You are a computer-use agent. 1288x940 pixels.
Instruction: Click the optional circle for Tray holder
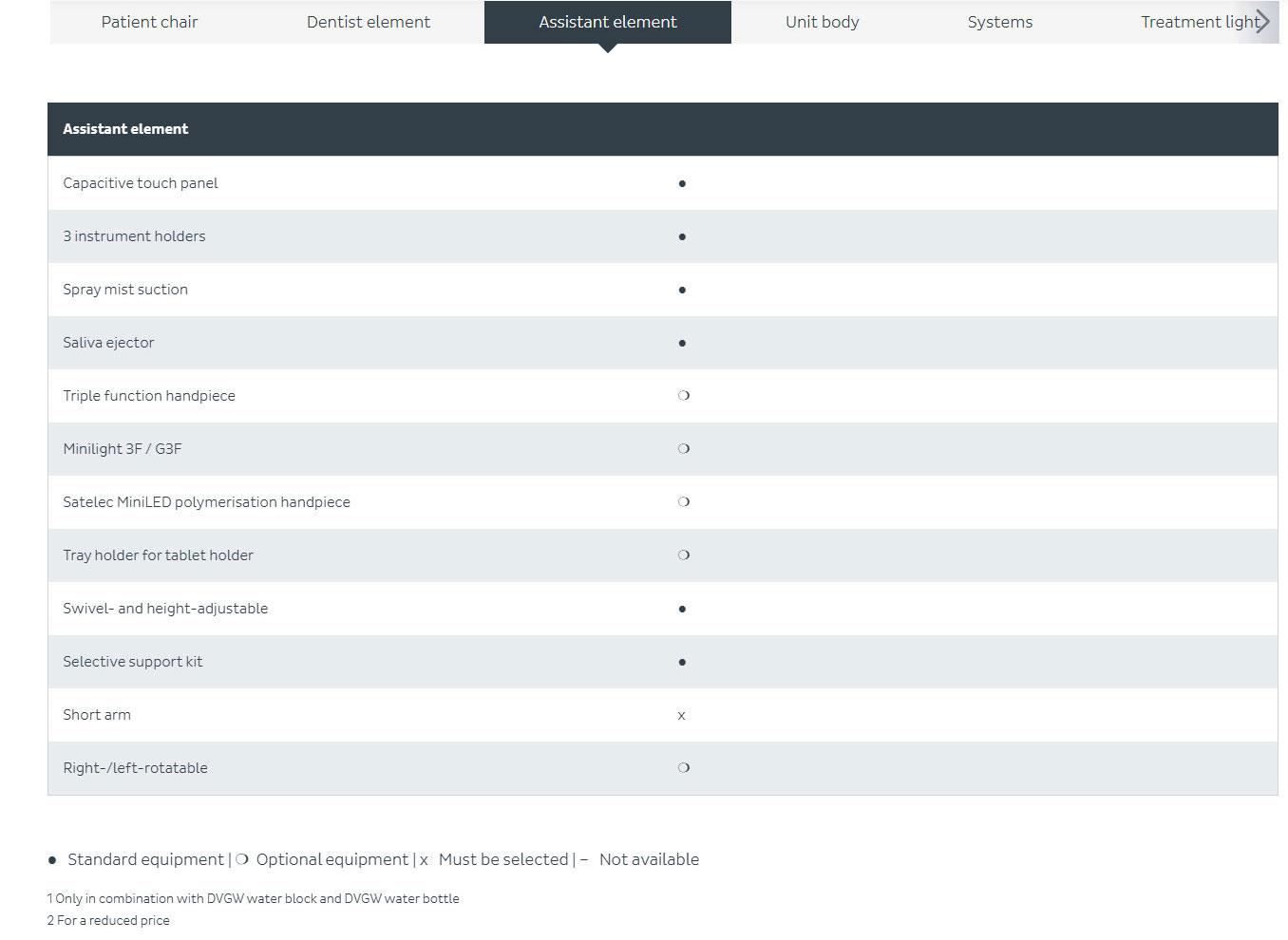click(684, 555)
